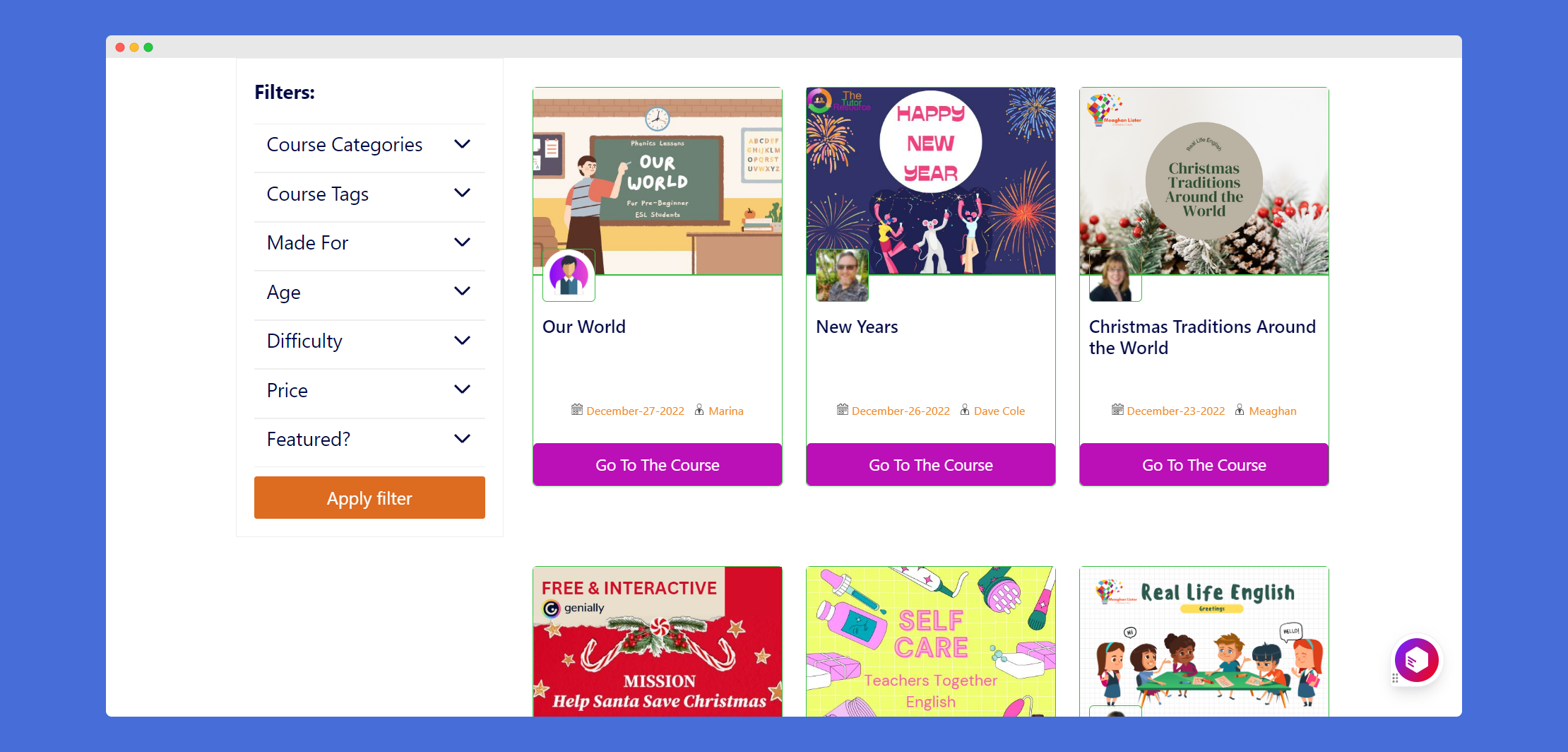
Task: Expand the Featured? filter
Action: tap(369, 440)
